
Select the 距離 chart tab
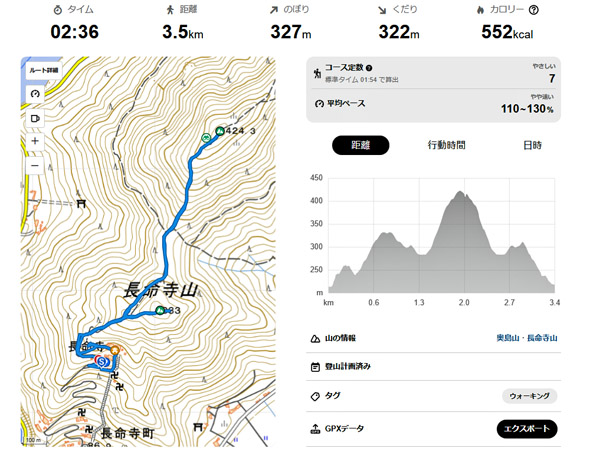coord(360,145)
